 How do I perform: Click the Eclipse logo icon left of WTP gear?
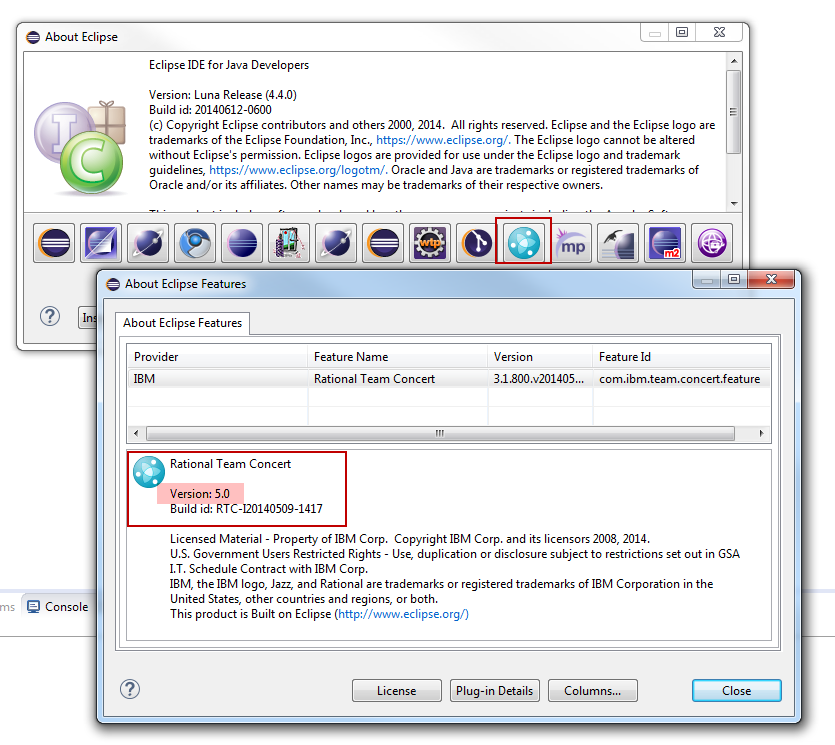(383, 243)
